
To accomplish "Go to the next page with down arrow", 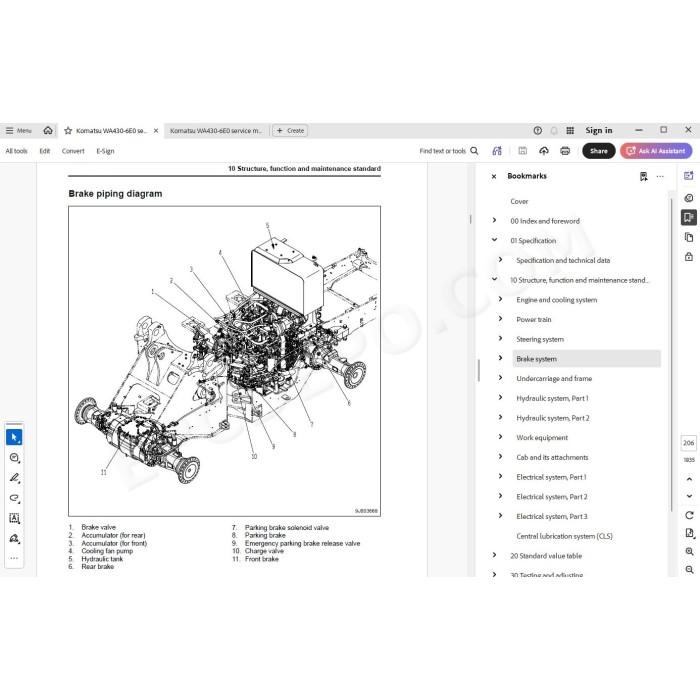I will tap(689, 496).
